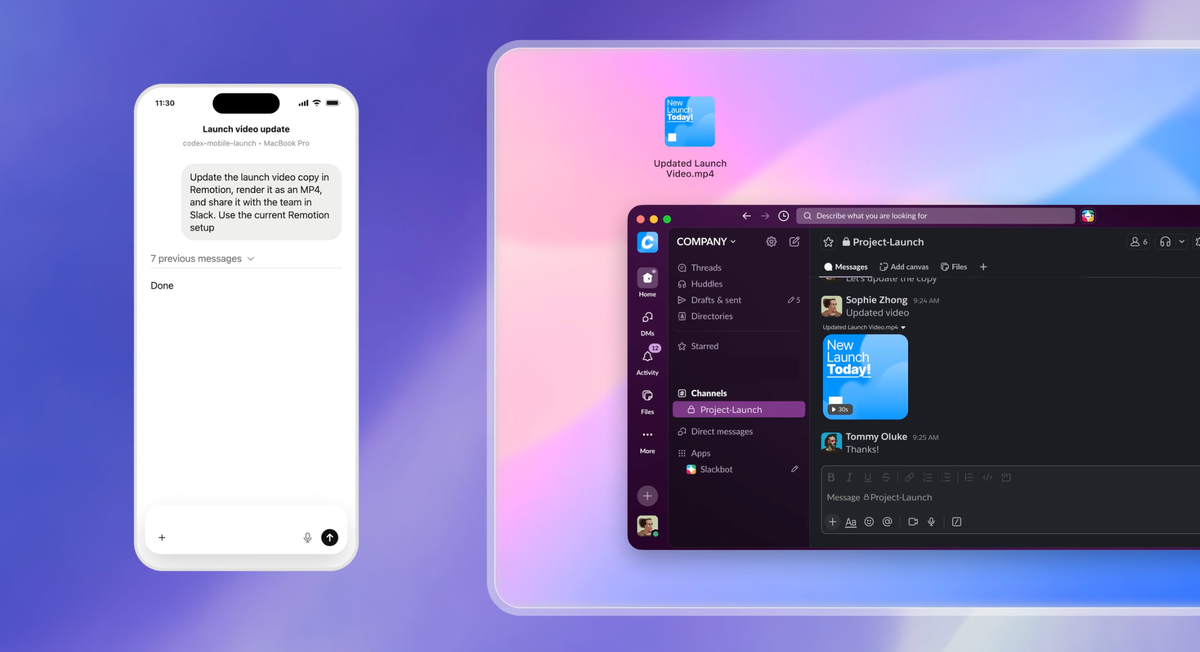Screen dimensions: 1200x652
Task: Toggle formatting toolbar with the Aa icon
Action: tap(851, 522)
